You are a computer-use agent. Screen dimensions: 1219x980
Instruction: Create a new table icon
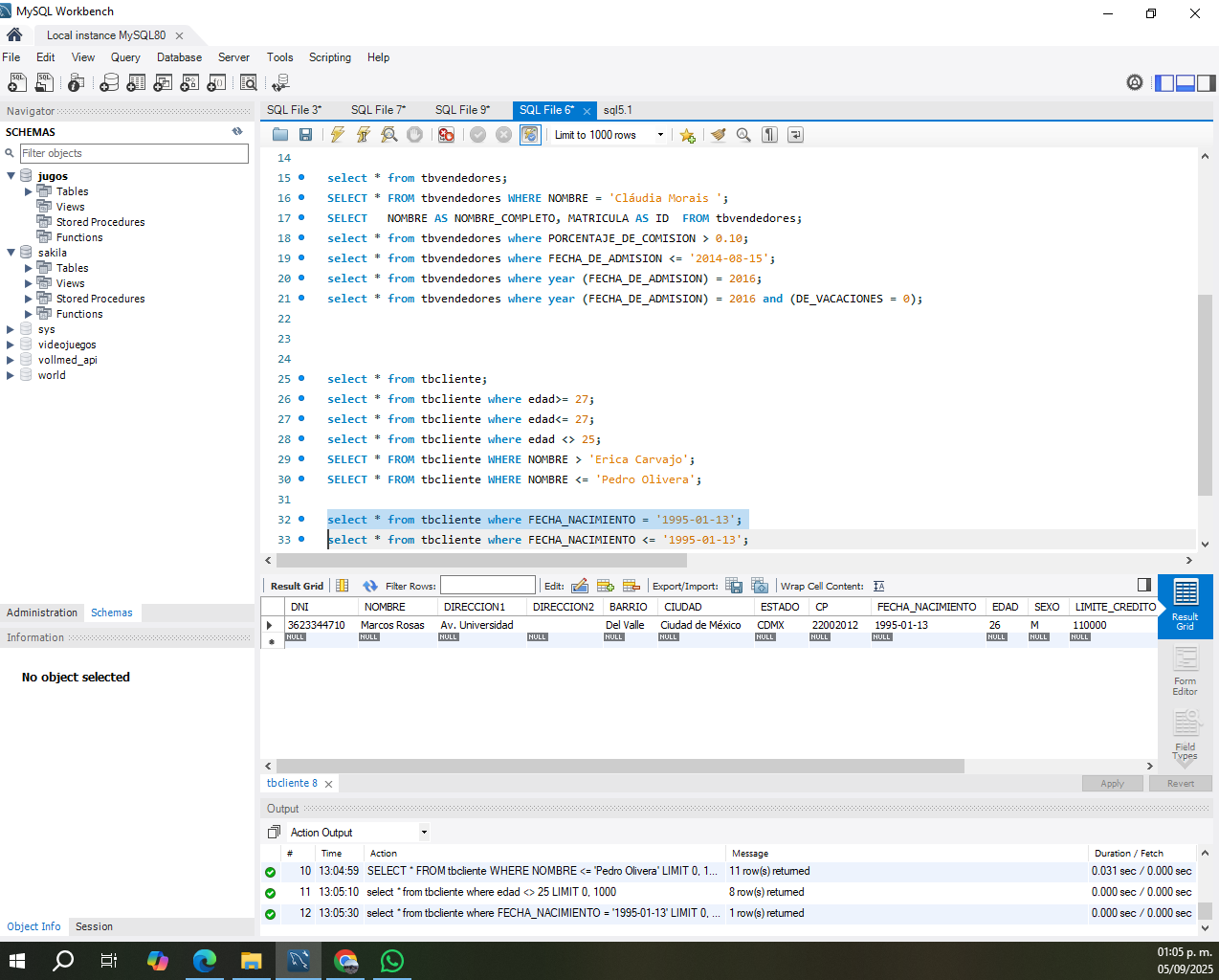click(x=137, y=83)
